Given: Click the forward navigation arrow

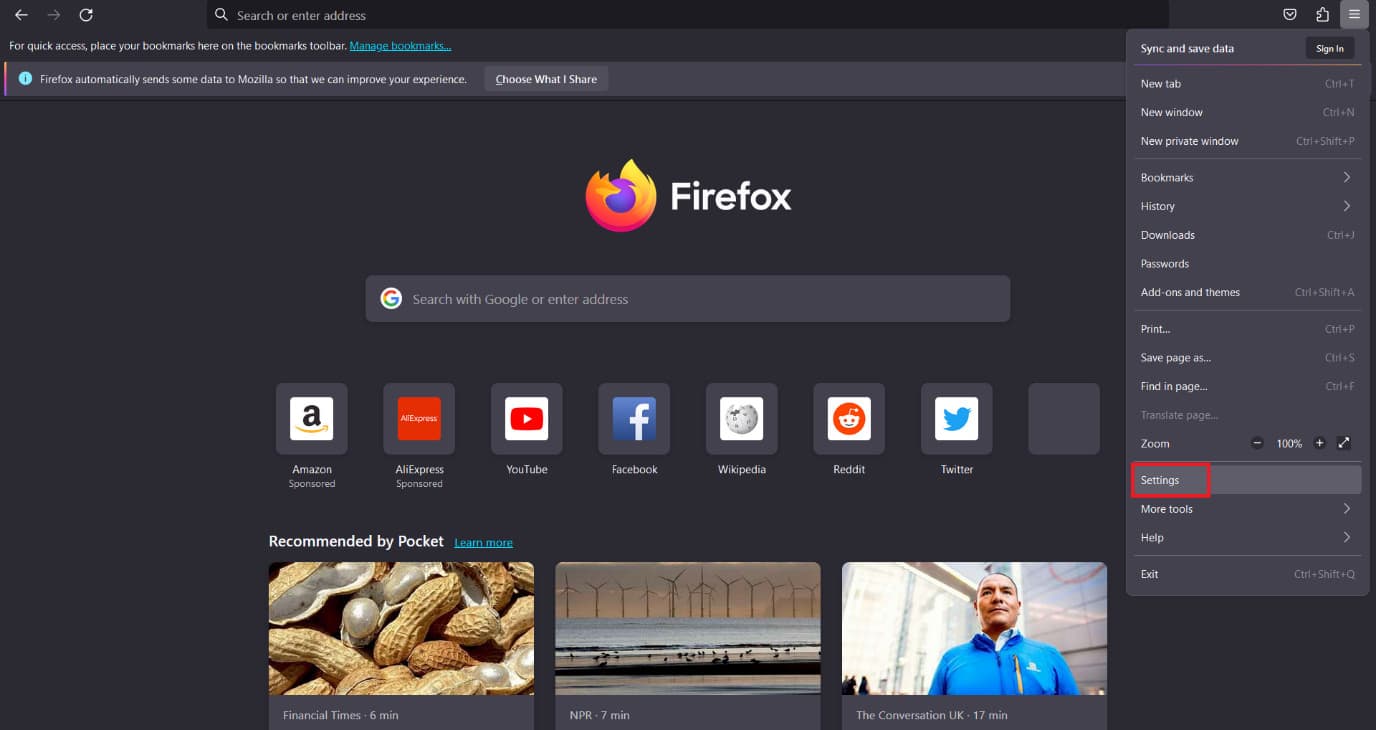Looking at the screenshot, I should pyautogui.click(x=54, y=15).
